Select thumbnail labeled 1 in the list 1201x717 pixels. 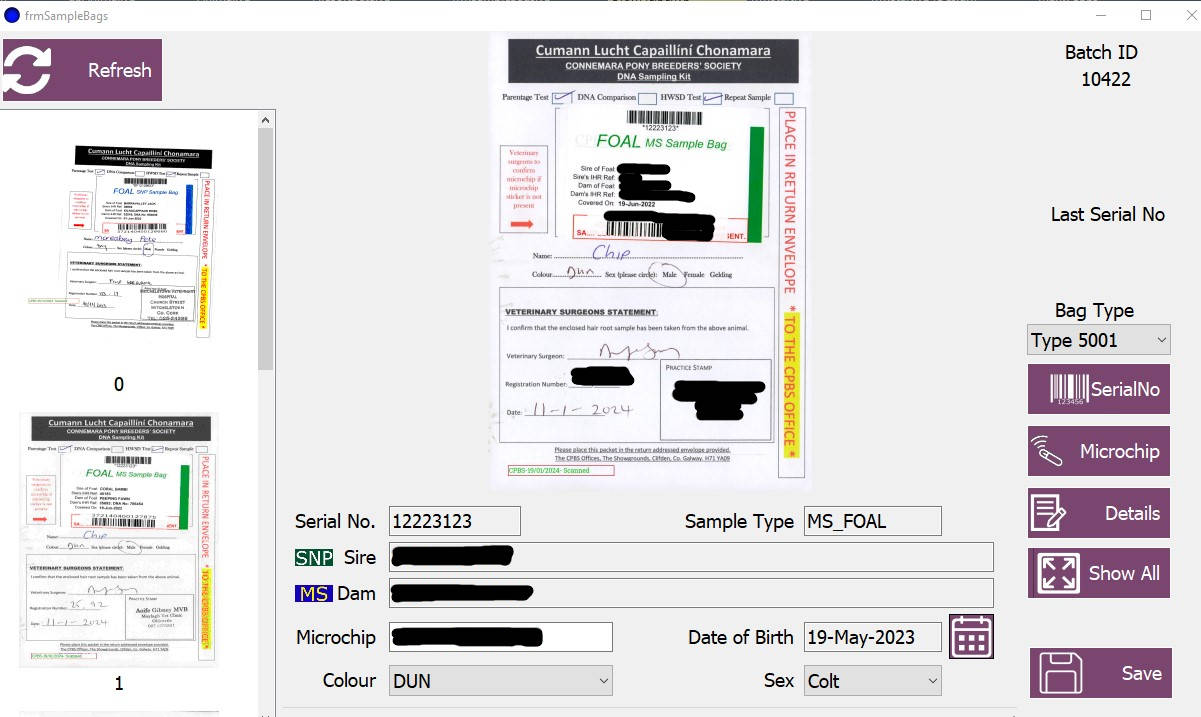click(x=119, y=541)
